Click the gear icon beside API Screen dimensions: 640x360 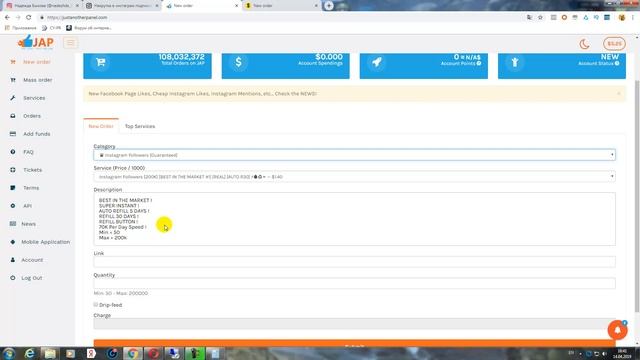coord(13,206)
